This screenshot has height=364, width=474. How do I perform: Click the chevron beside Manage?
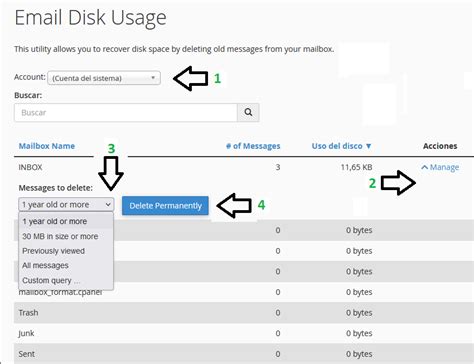coord(424,167)
